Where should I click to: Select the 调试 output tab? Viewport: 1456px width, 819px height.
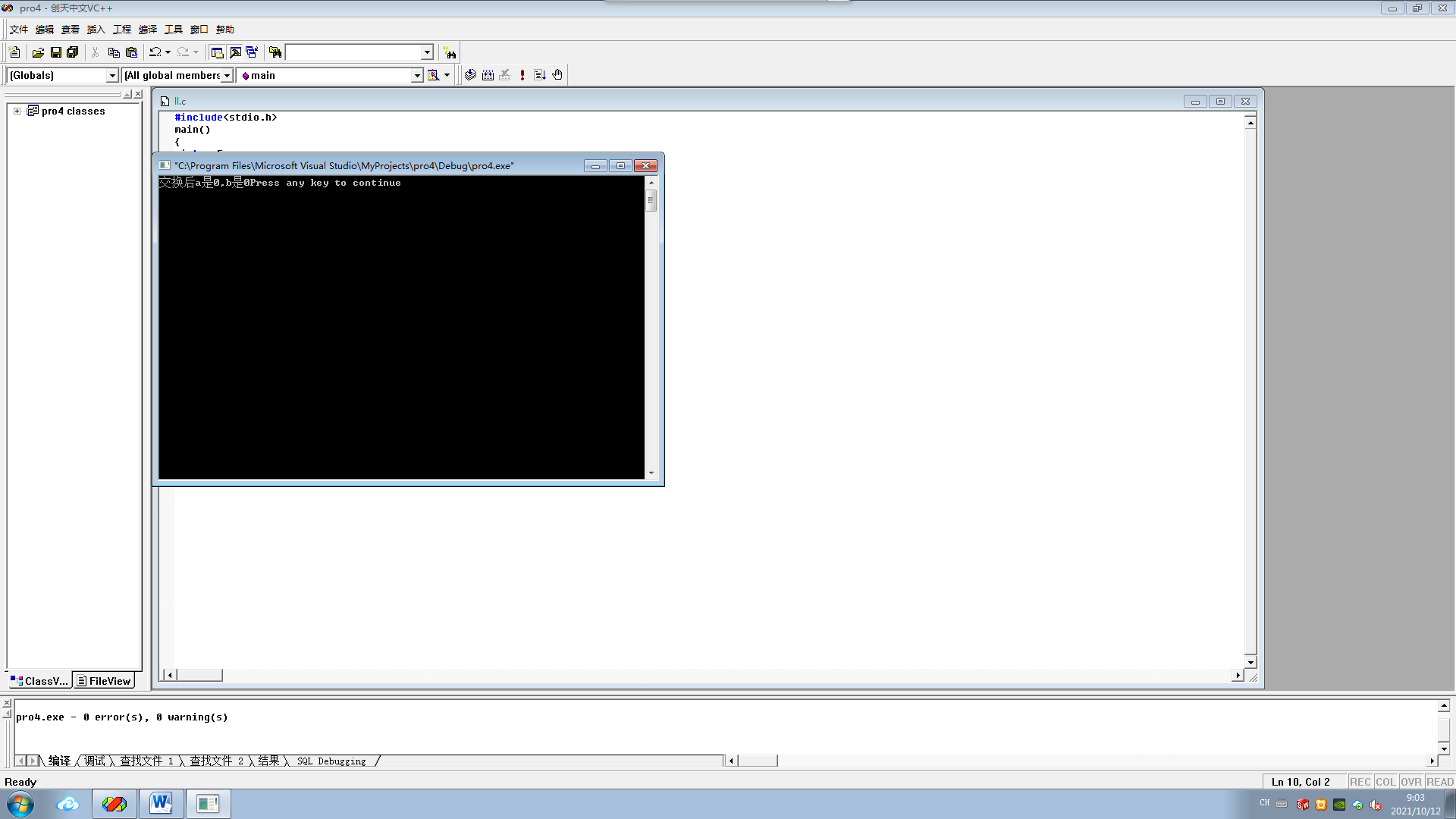coord(95,761)
